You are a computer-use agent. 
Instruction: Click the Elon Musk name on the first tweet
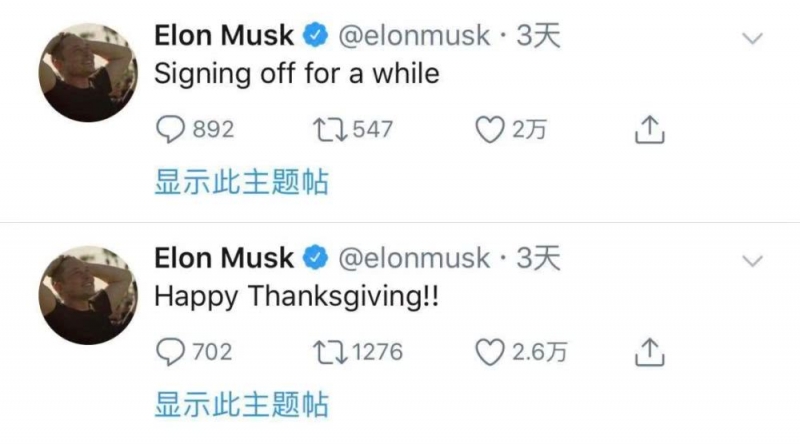pos(224,36)
